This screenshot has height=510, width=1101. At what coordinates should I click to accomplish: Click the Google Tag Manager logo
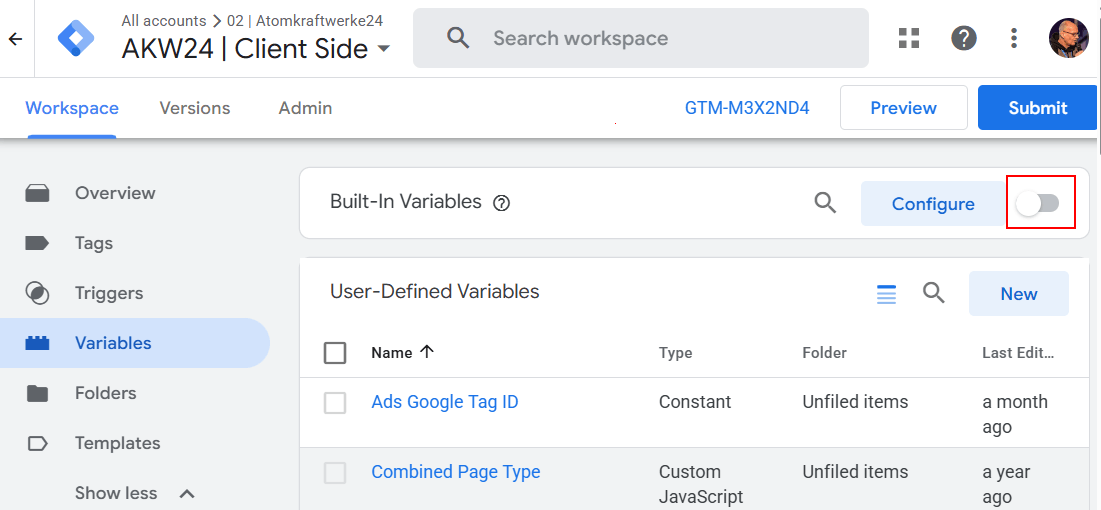(x=75, y=39)
